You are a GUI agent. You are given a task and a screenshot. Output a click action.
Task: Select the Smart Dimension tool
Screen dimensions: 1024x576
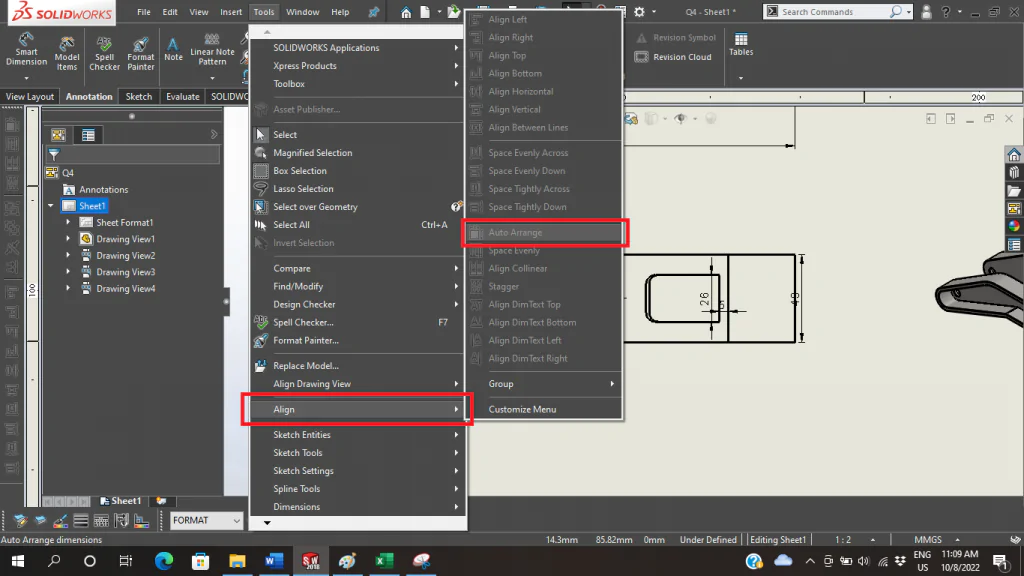pos(26,50)
